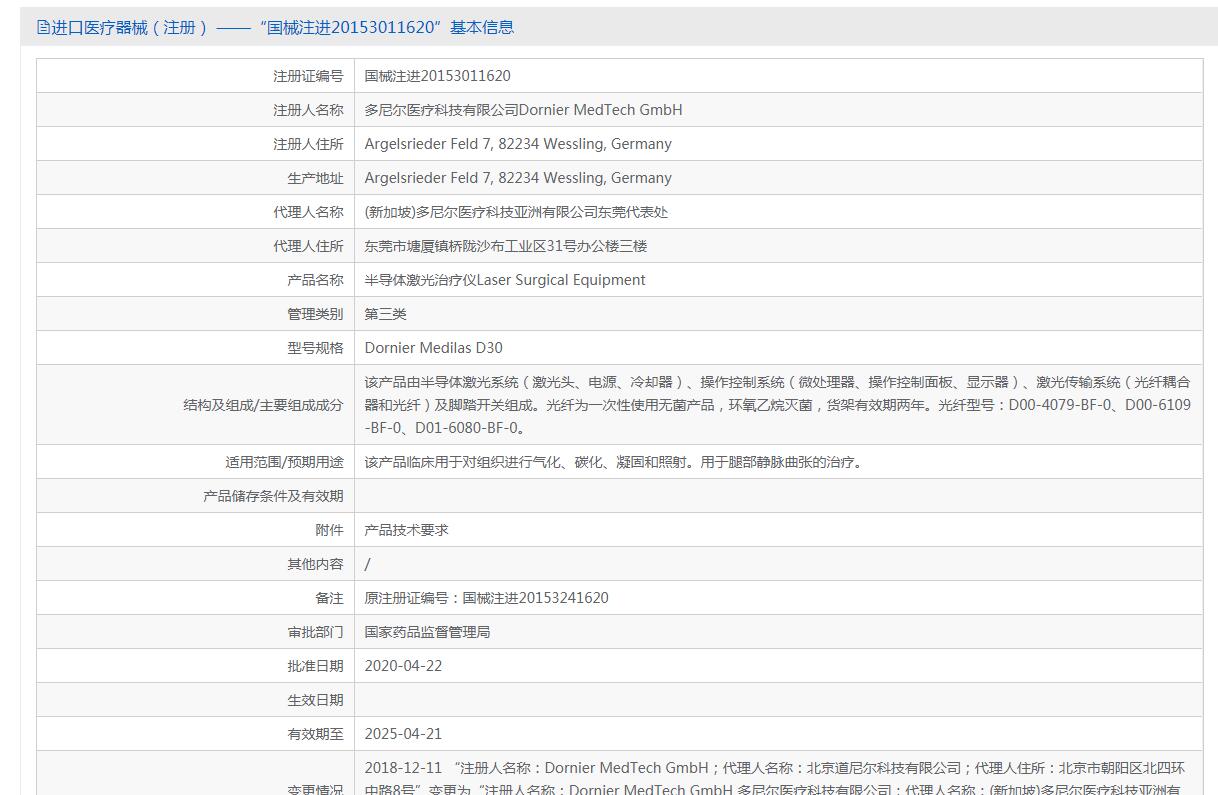1218x795 pixels.
Task: Select the 附件 label
Action: [329, 530]
